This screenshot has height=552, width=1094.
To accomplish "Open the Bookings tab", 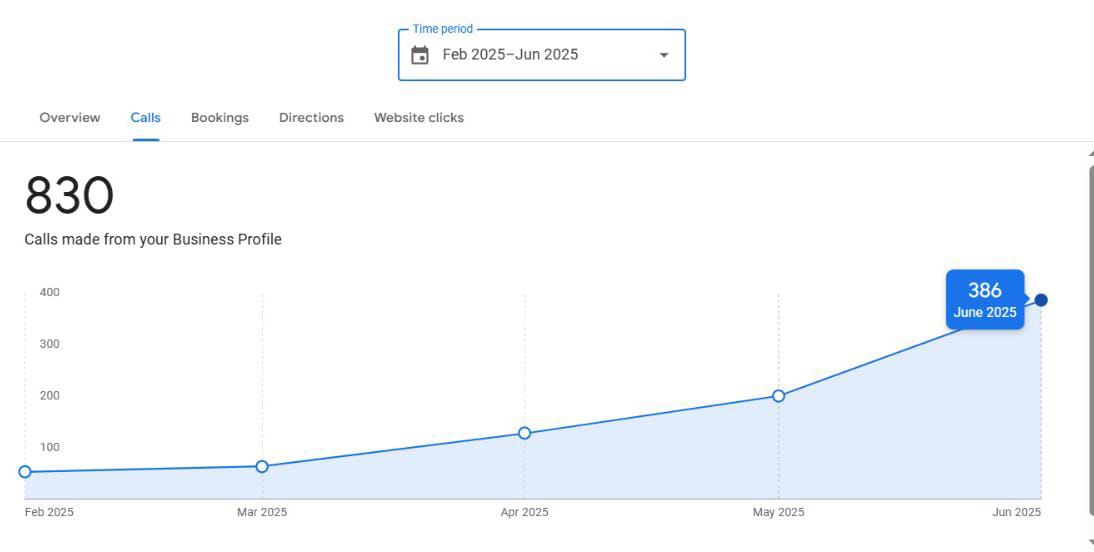I will [220, 118].
